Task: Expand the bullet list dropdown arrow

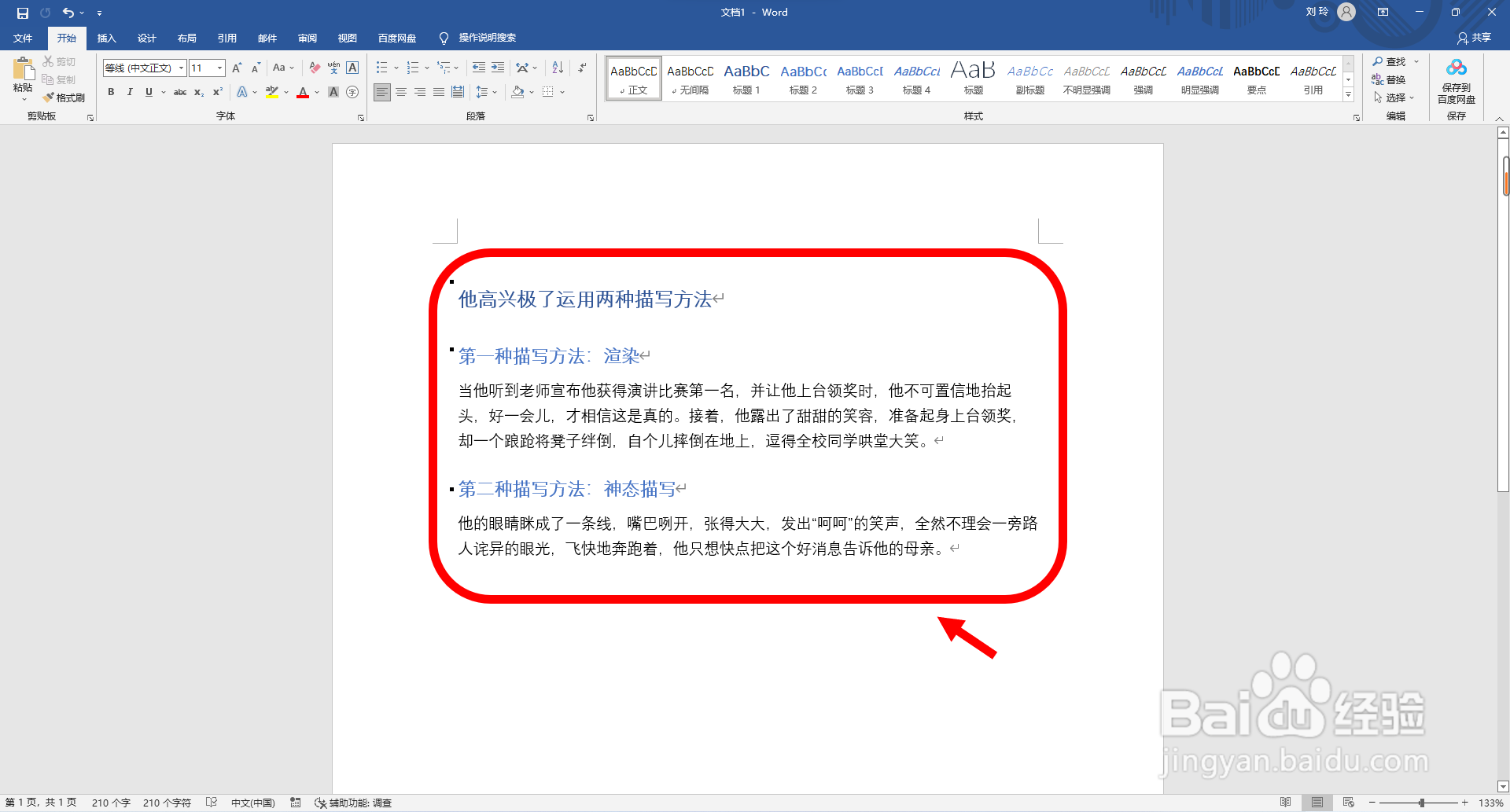Action: pyautogui.click(x=396, y=68)
